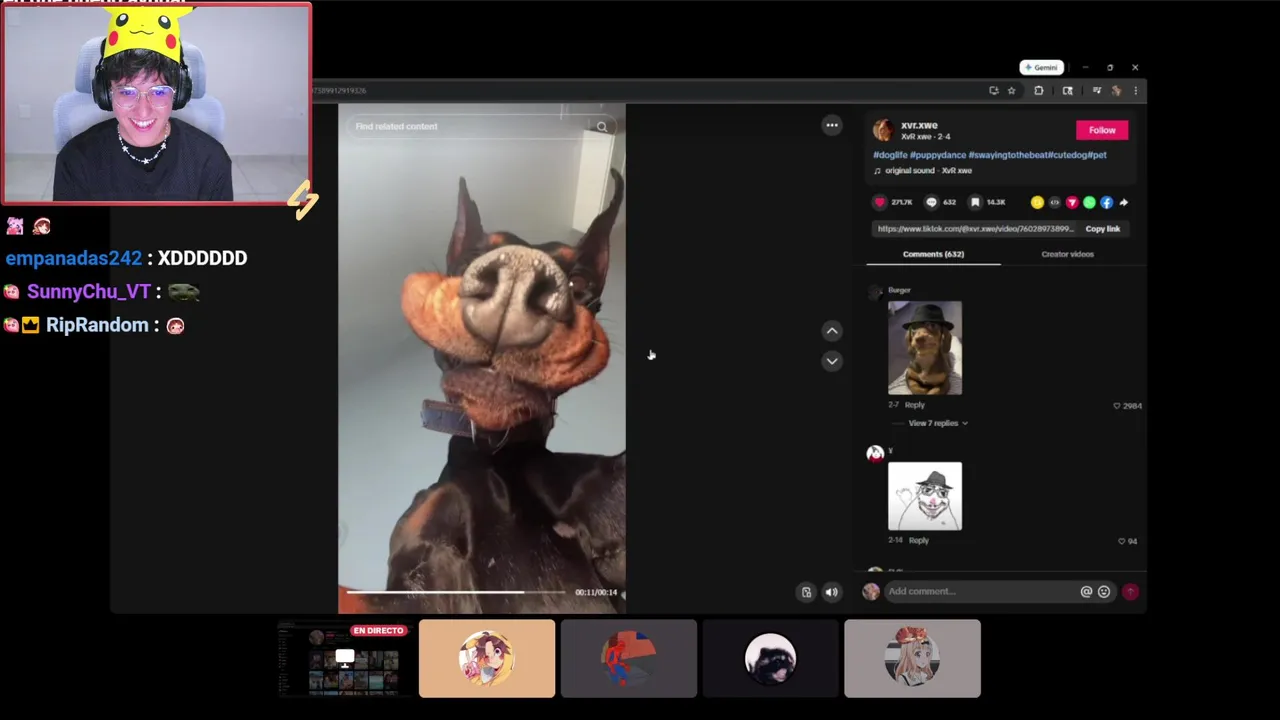Like Burger's comment with 2984 likes
The width and height of the screenshot is (1280, 720).
tap(1117, 406)
